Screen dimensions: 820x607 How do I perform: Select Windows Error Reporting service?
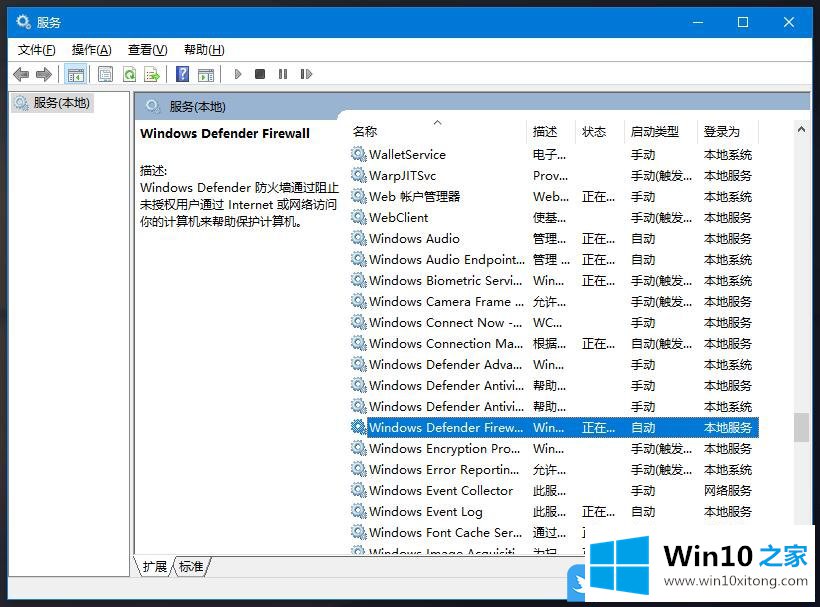(554, 469)
